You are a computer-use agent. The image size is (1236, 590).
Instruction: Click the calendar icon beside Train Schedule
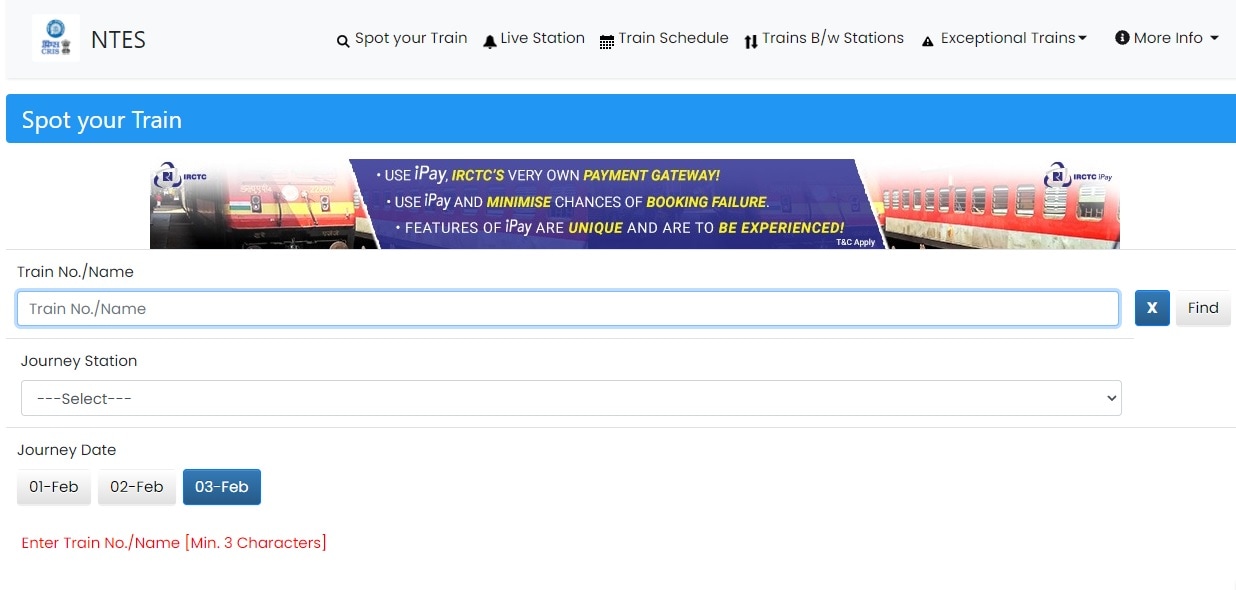pos(606,41)
